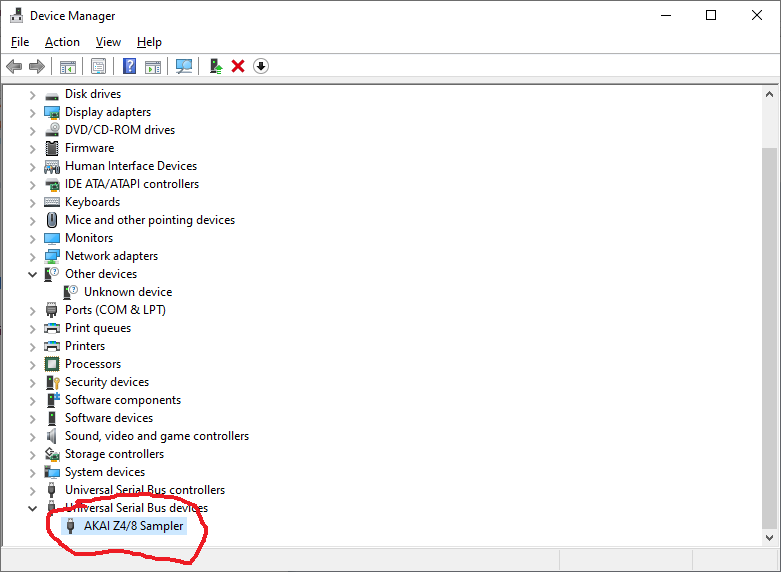Expand the Display adapters category
This screenshot has height=572, width=781.
click(x=32, y=113)
